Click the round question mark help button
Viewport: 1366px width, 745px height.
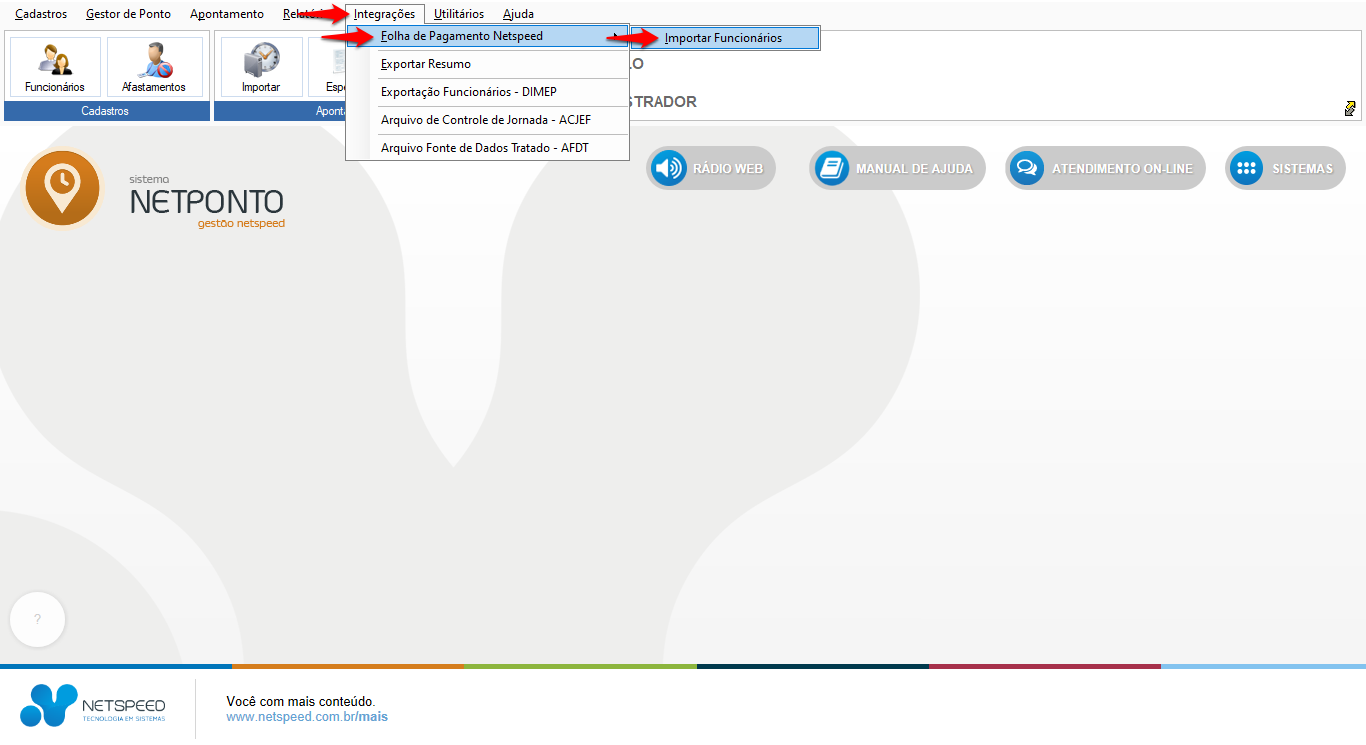point(37,620)
